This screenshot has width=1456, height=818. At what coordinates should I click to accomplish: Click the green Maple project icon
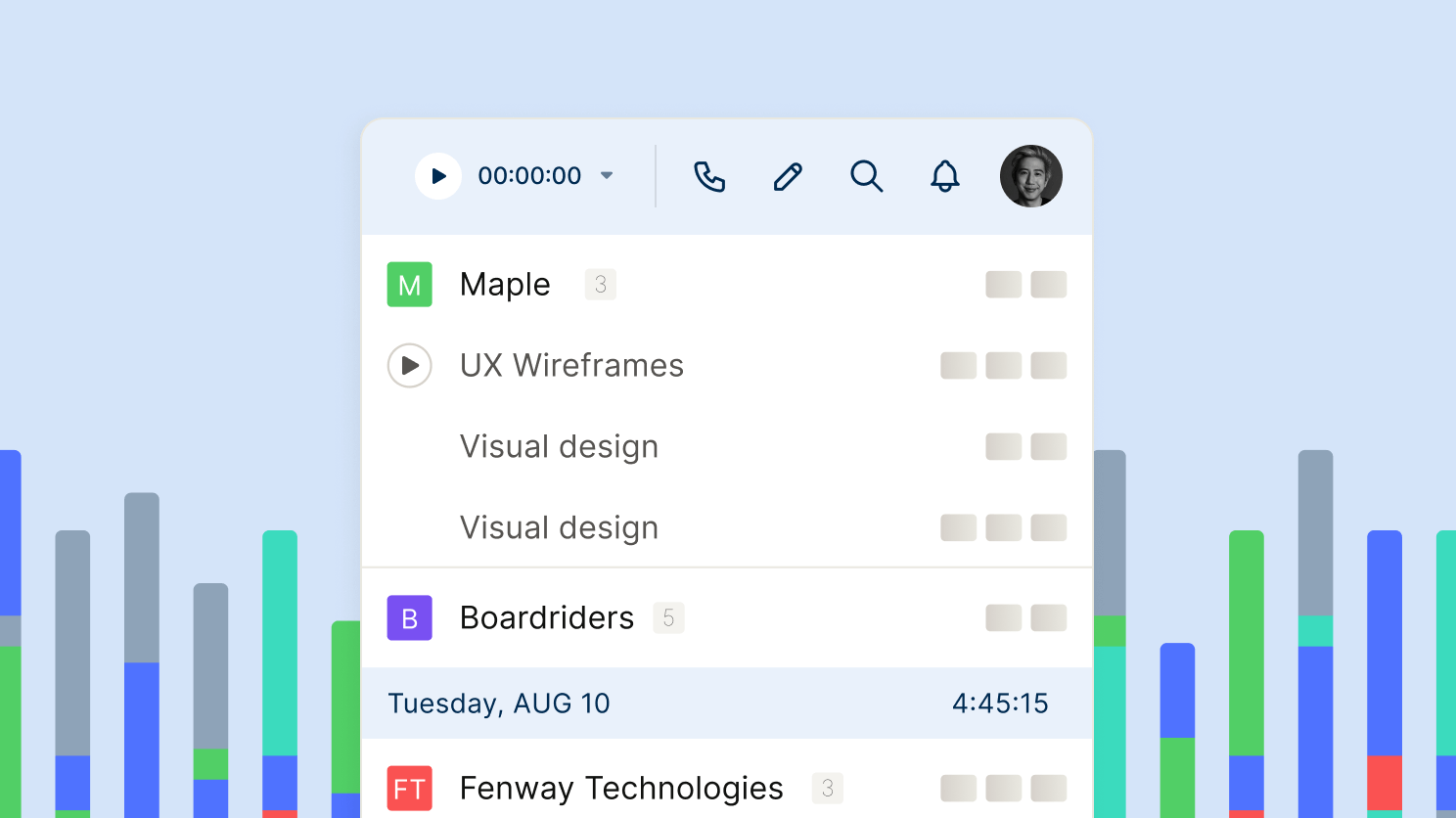409,285
